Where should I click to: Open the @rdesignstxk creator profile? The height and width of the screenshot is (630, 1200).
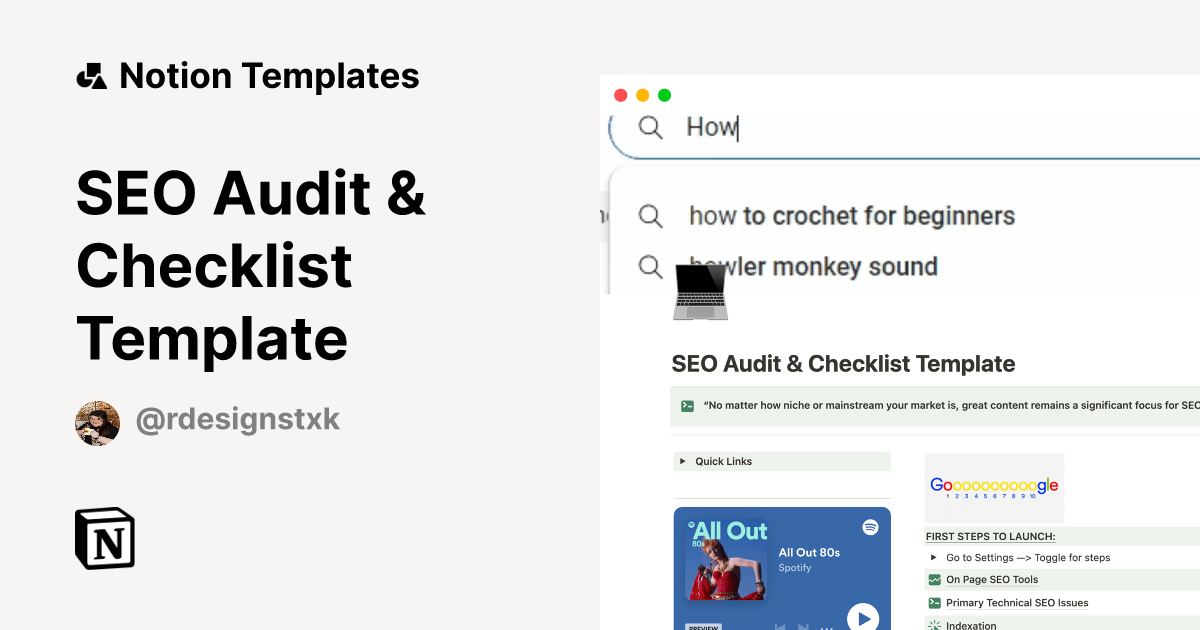click(x=237, y=419)
